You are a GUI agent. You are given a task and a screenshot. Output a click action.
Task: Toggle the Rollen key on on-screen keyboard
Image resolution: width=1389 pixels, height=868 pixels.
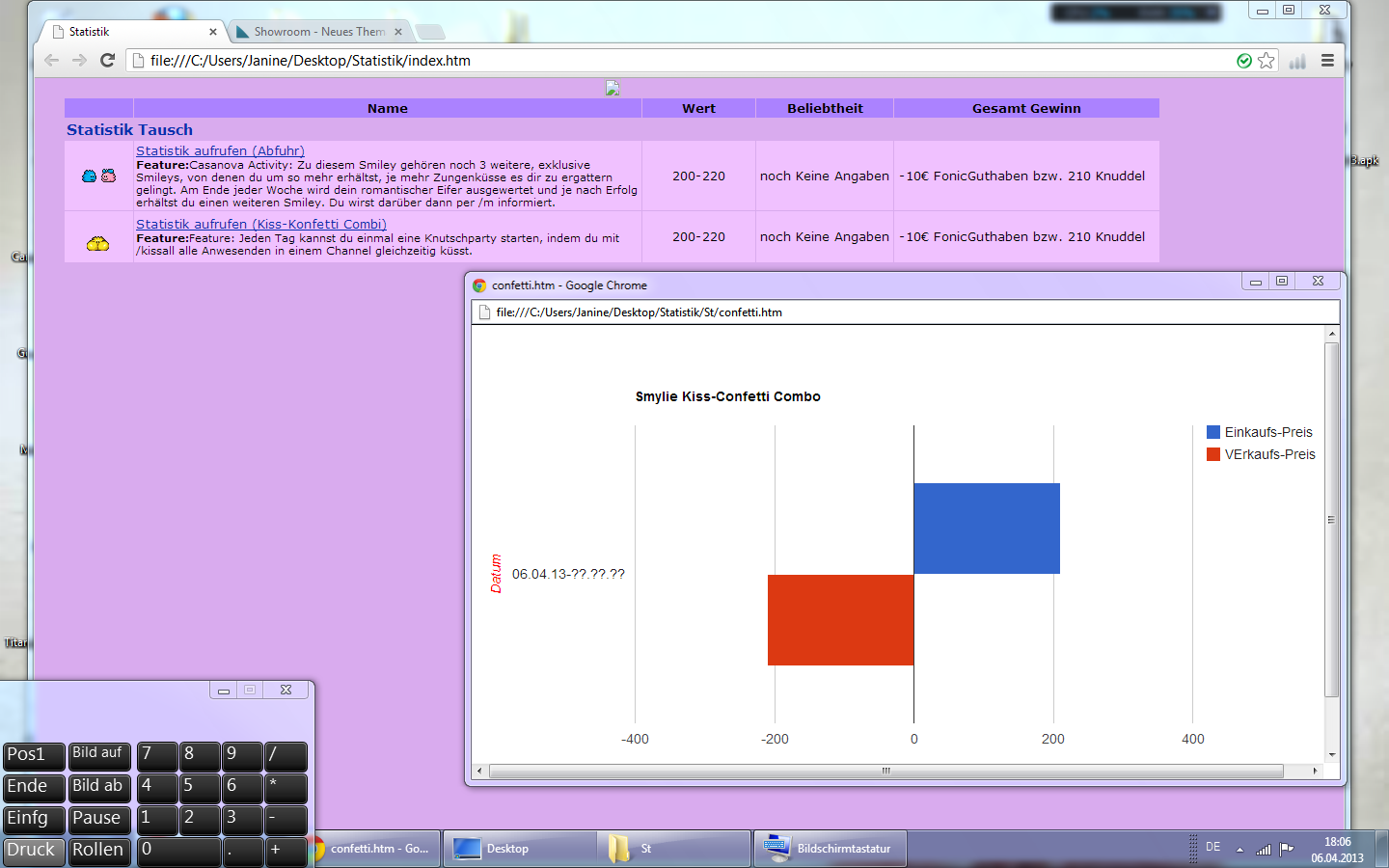(x=98, y=850)
